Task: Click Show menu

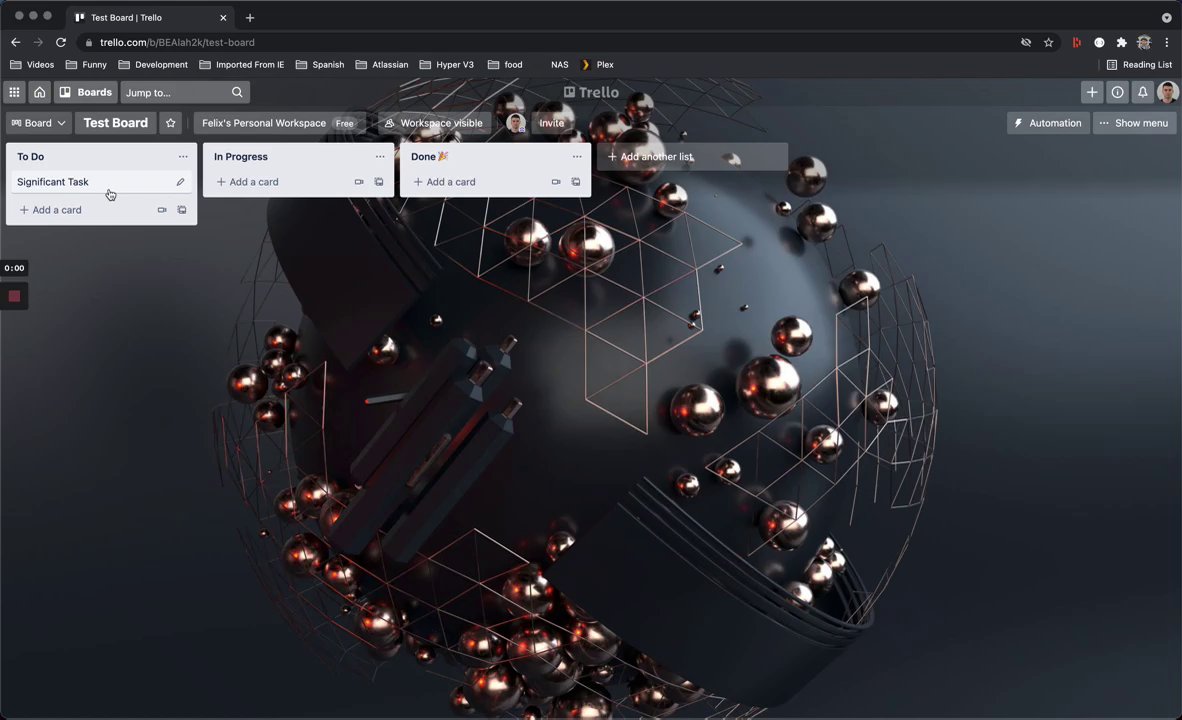Action: point(1134,123)
